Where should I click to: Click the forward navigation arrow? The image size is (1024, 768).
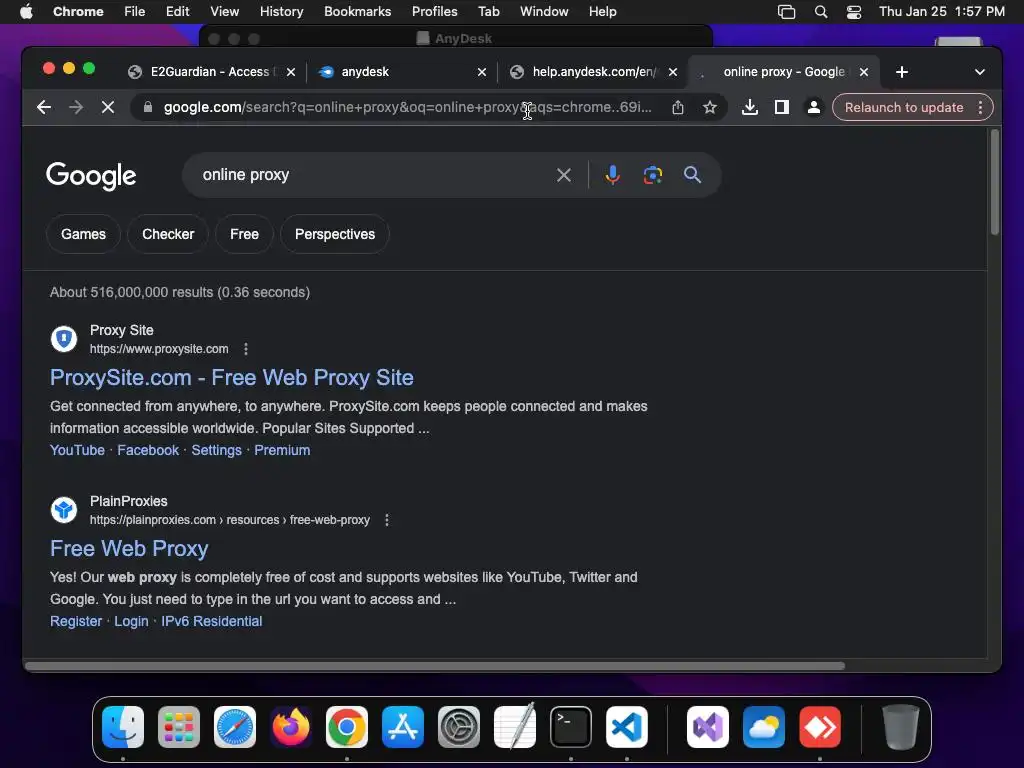[x=76, y=107]
